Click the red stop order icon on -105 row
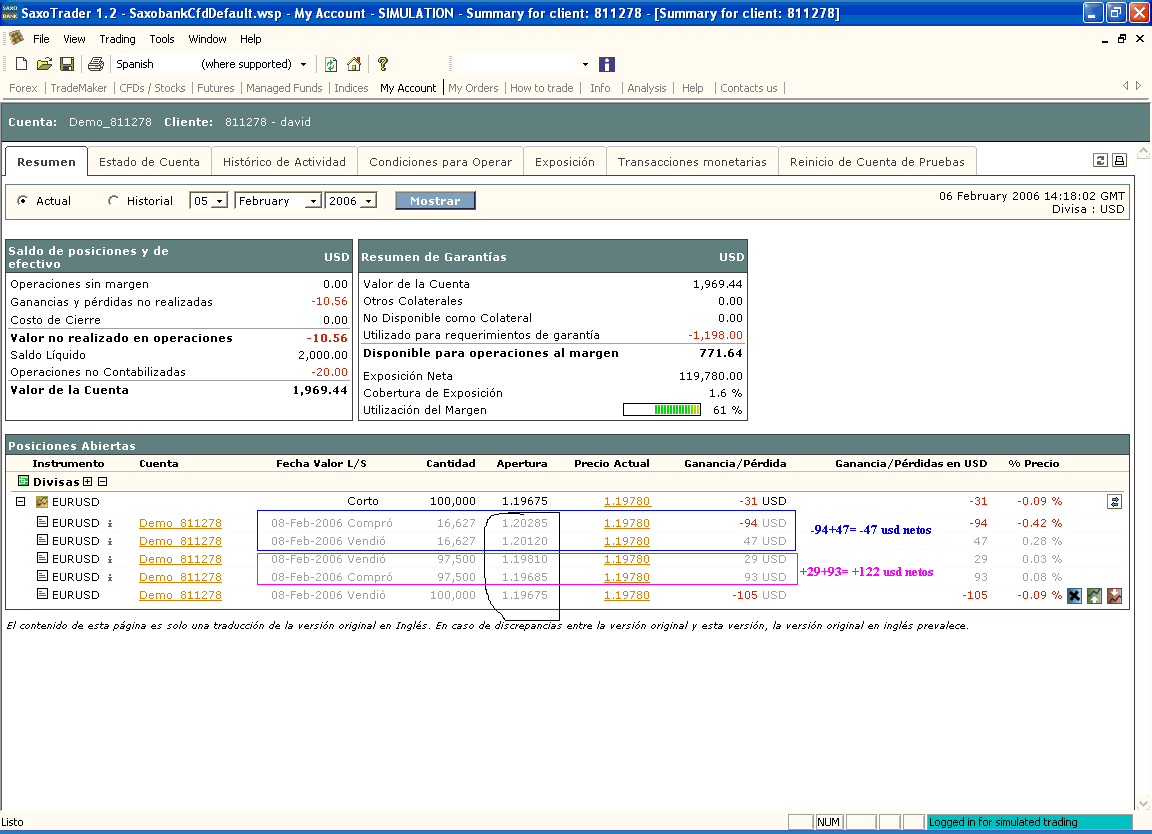This screenshot has width=1152, height=834. click(1115, 595)
